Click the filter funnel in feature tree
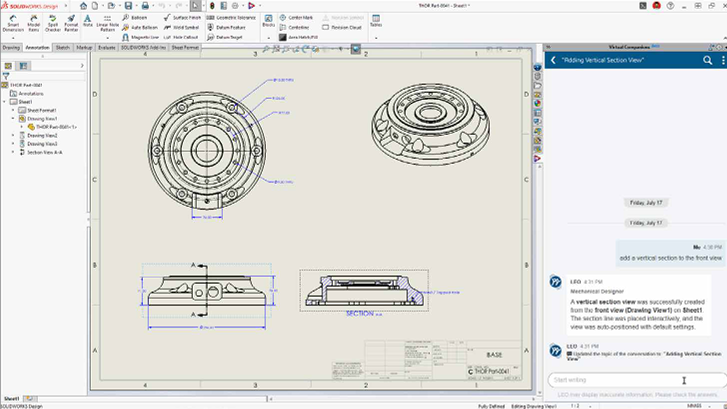This screenshot has height=409, width=727. click(x=6, y=76)
